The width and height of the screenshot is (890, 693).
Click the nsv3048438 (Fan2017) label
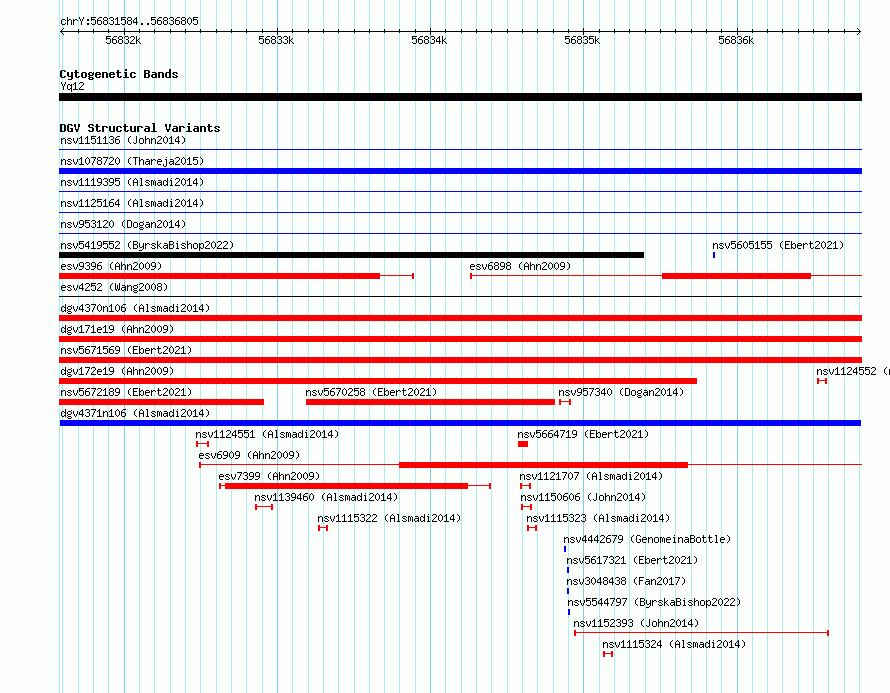(626, 581)
